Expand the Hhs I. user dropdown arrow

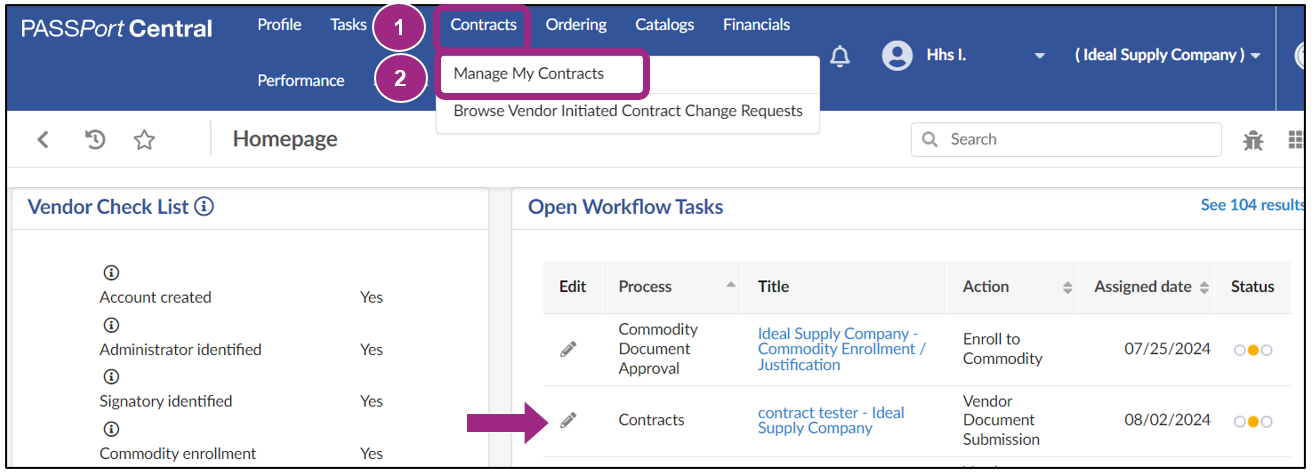click(1039, 56)
